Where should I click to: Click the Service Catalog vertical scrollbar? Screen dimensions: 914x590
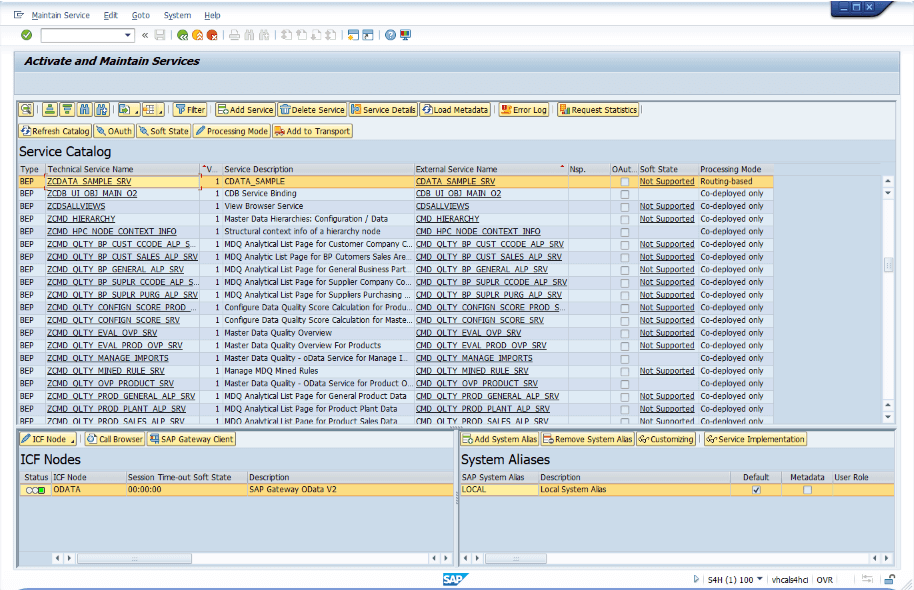click(887, 300)
